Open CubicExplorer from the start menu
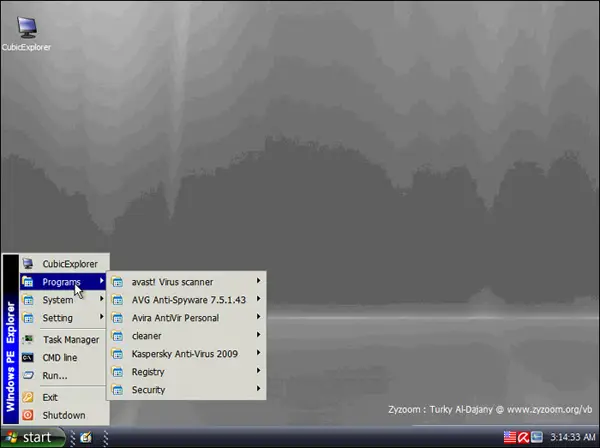The width and height of the screenshot is (600, 448). click(x=63, y=264)
